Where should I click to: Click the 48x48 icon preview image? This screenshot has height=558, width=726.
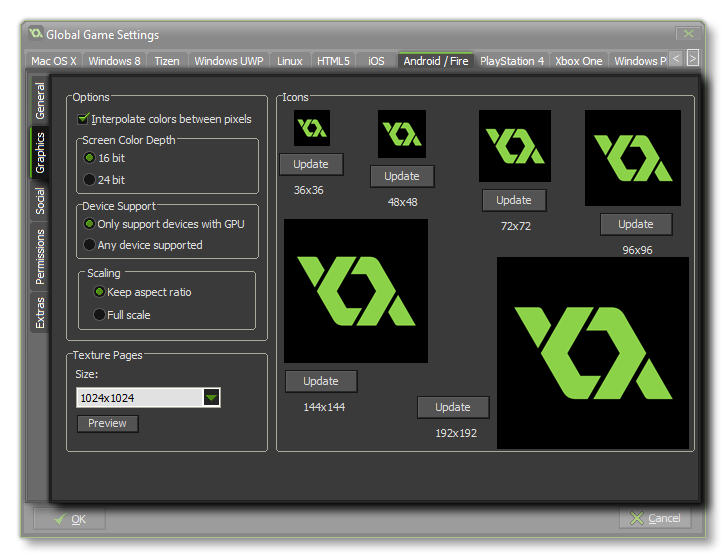coord(402,134)
